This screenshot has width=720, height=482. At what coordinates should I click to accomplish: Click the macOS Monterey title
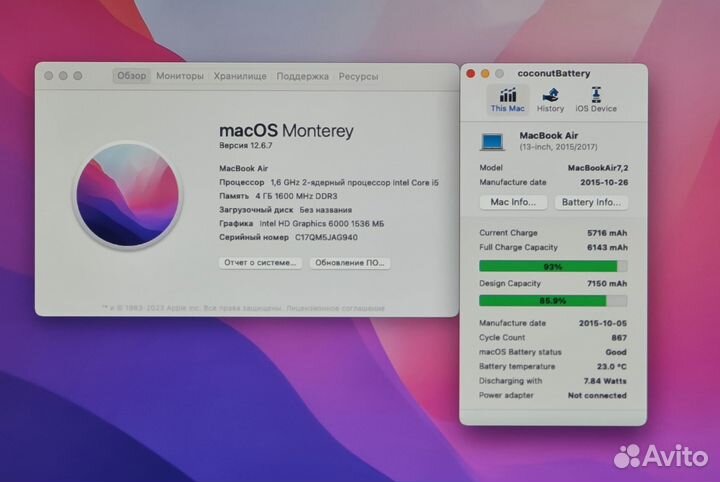pos(286,131)
